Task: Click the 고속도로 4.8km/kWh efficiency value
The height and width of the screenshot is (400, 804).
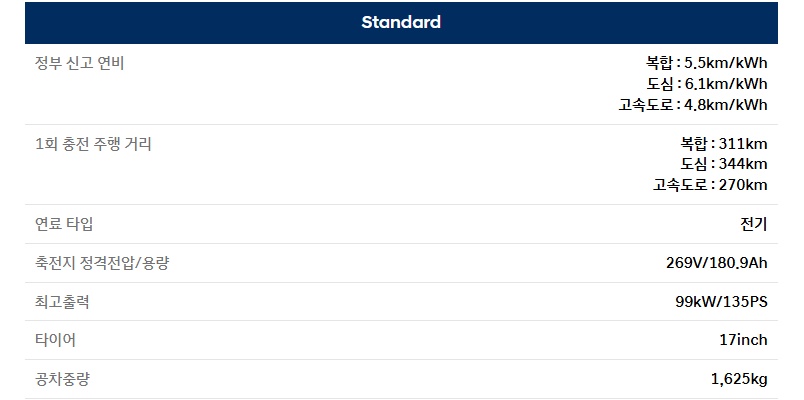Action: coord(693,104)
